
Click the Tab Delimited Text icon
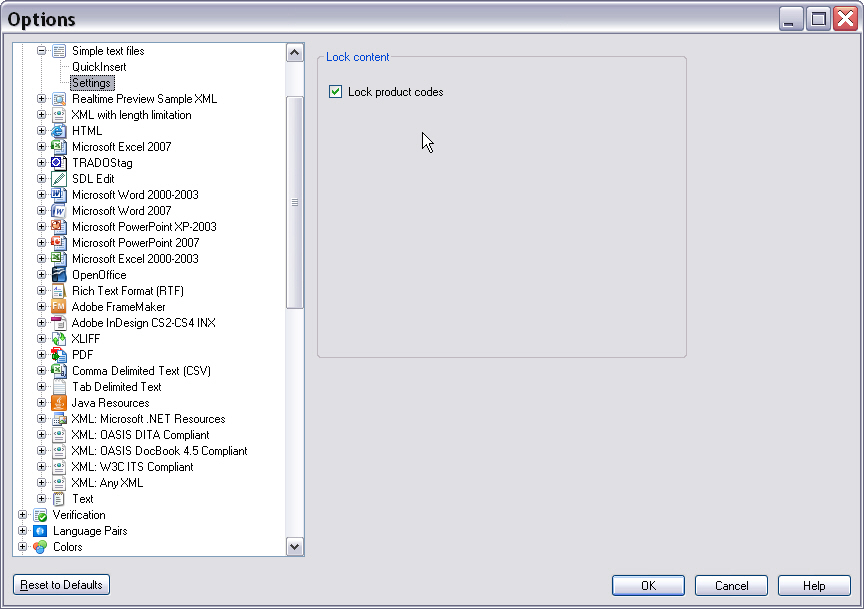59,387
